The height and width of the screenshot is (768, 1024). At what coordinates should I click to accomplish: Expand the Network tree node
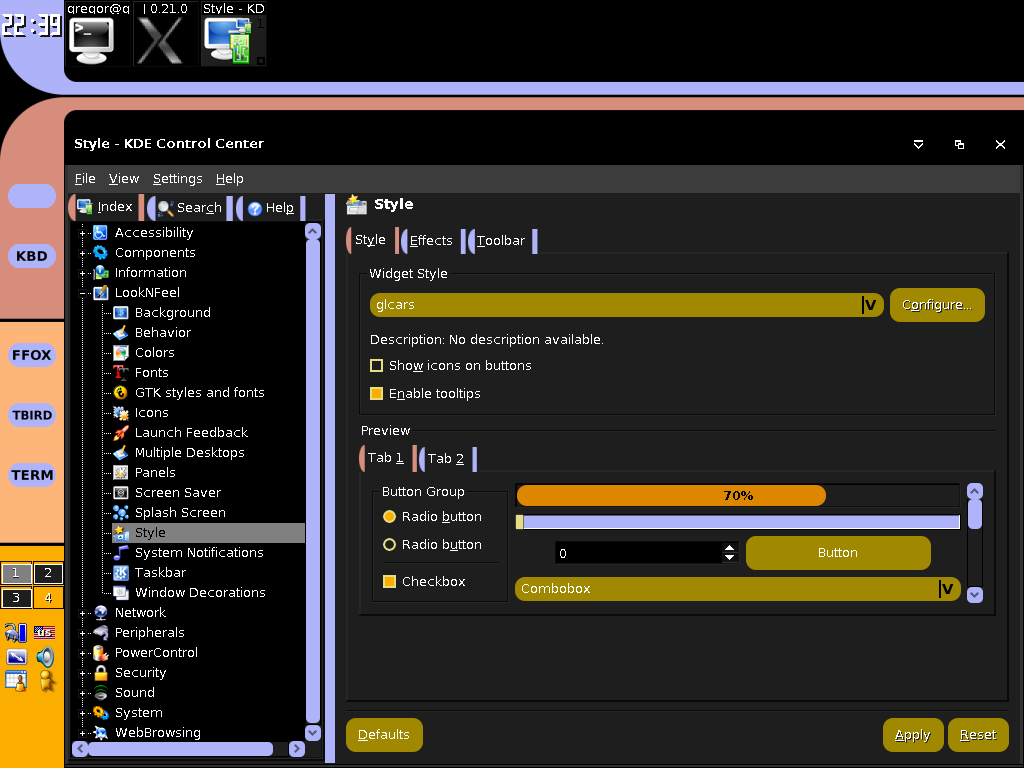tap(82, 613)
